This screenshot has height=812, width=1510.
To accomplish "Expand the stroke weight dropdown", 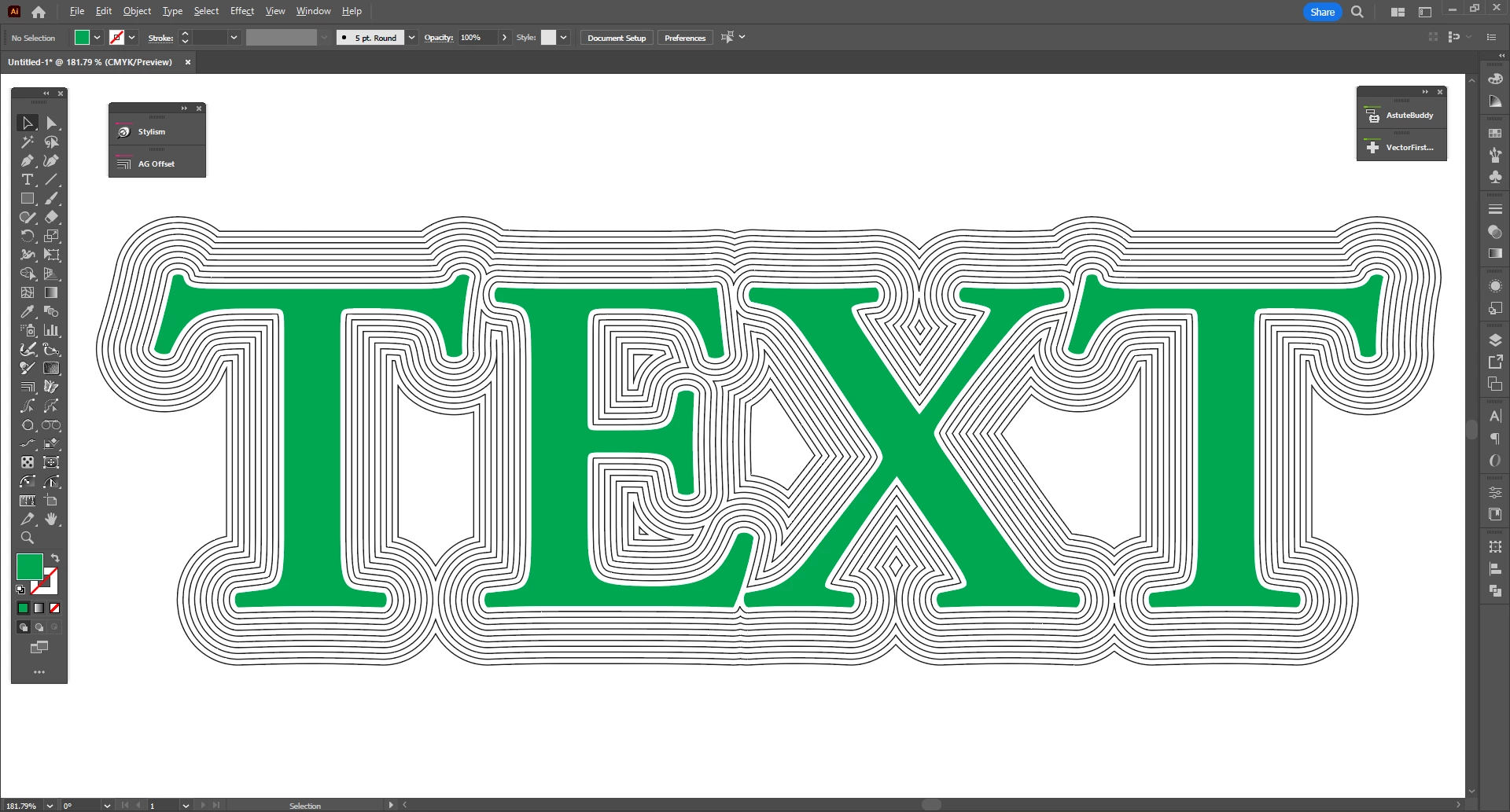I will pyautogui.click(x=234, y=38).
